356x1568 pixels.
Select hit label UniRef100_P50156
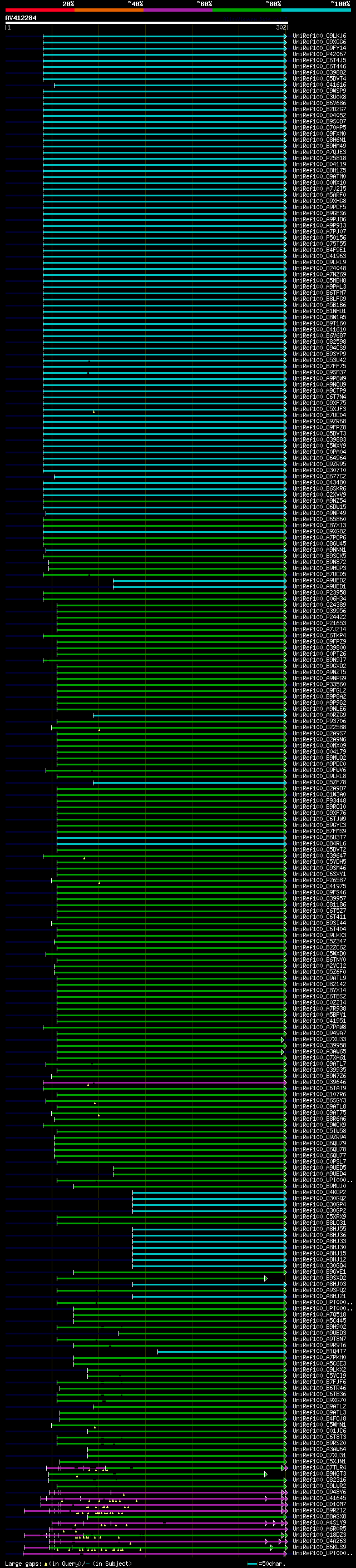(x=319, y=238)
